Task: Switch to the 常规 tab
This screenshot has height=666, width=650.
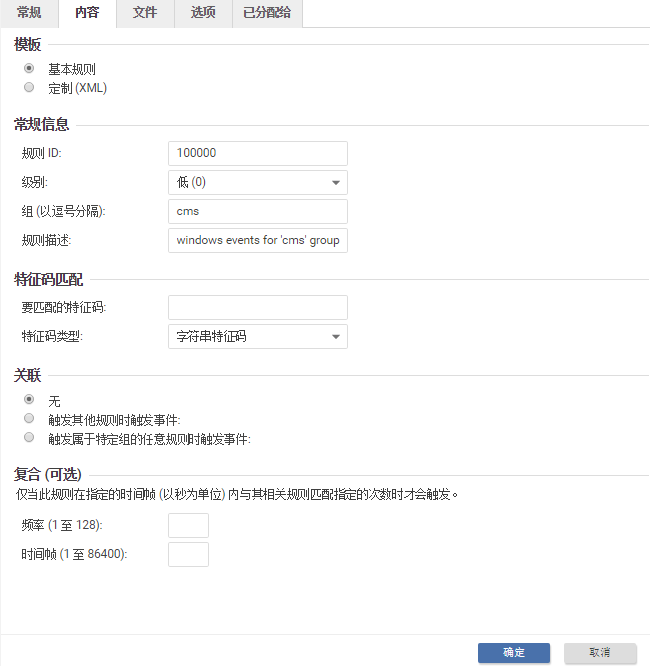Action: click(x=29, y=14)
